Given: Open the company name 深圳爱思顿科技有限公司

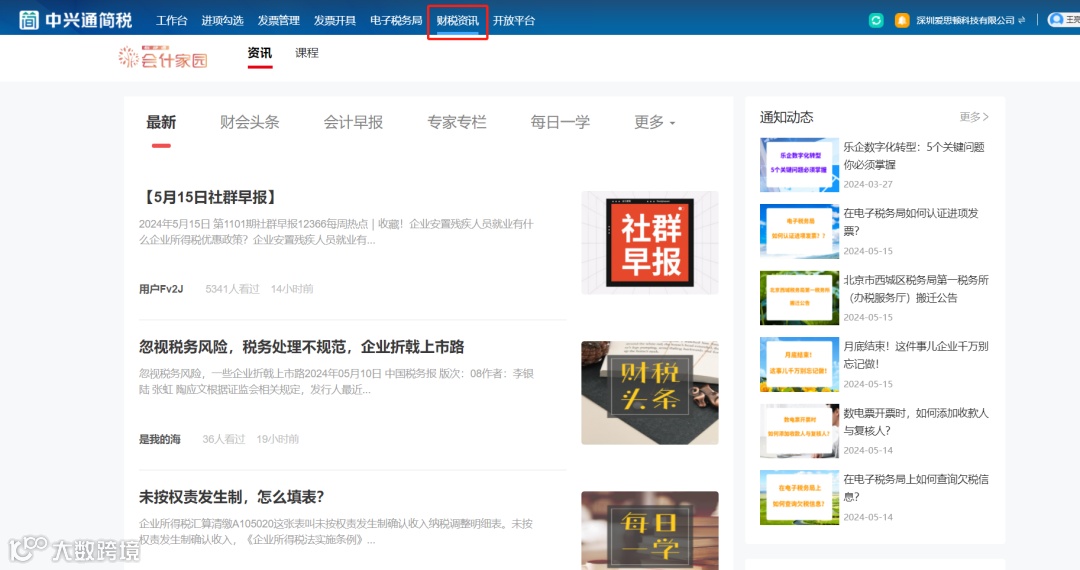Looking at the screenshot, I should click(965, 20).
